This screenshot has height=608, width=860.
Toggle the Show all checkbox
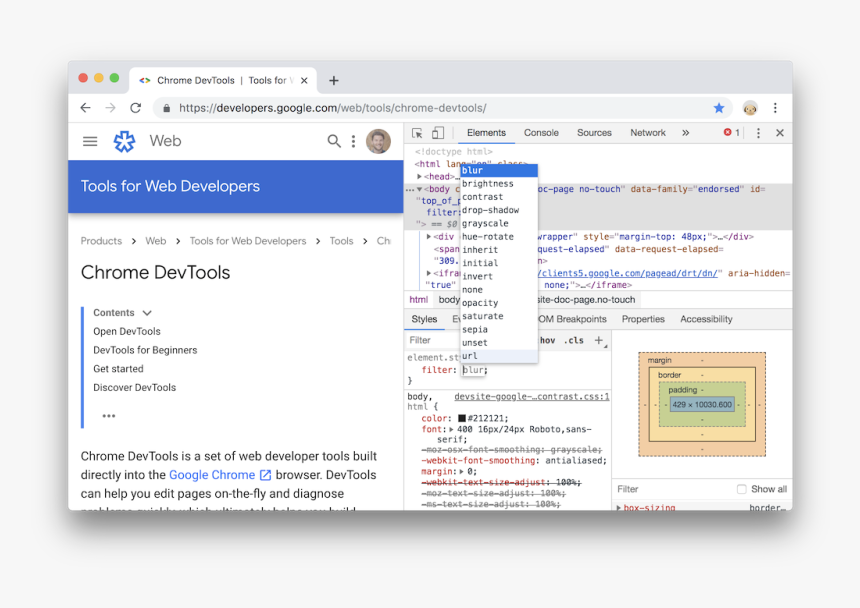click(x=742, y=489)
